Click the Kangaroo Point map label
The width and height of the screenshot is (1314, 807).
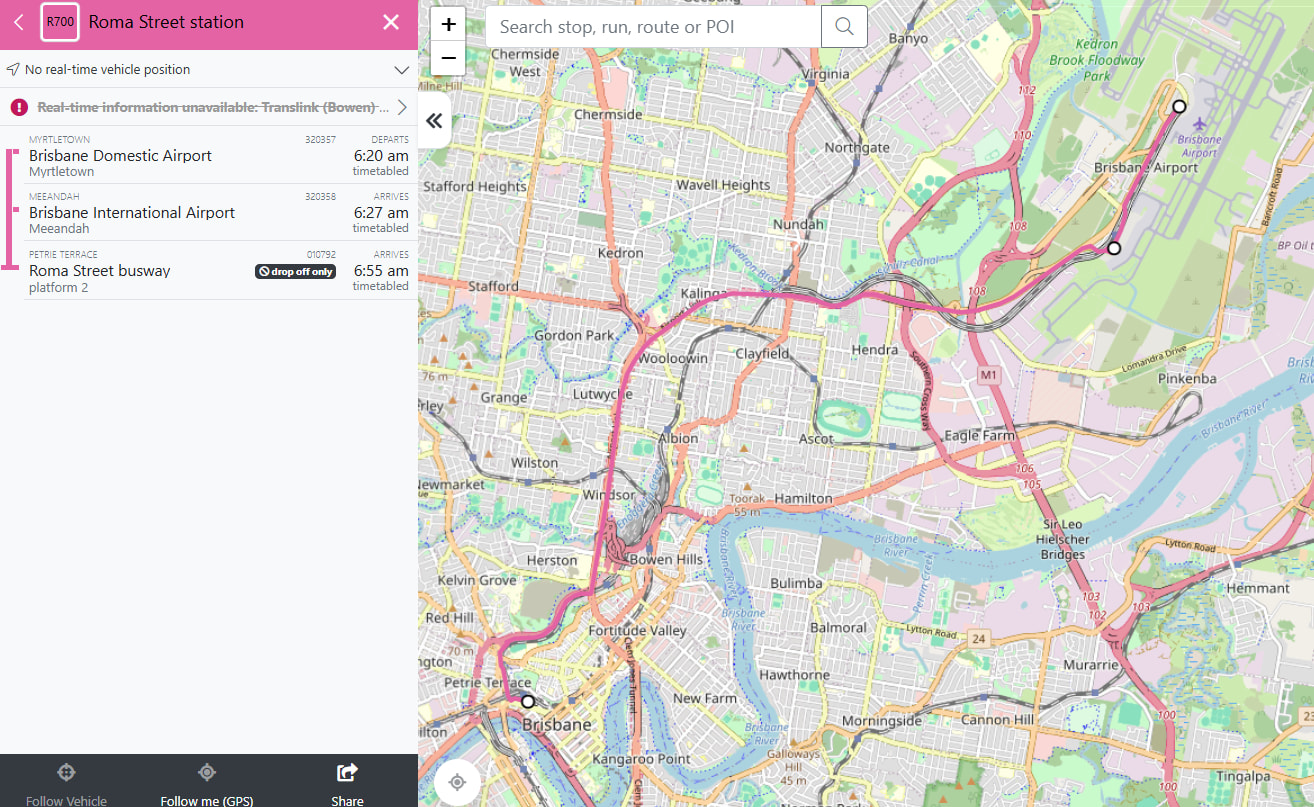click(642, 759)
